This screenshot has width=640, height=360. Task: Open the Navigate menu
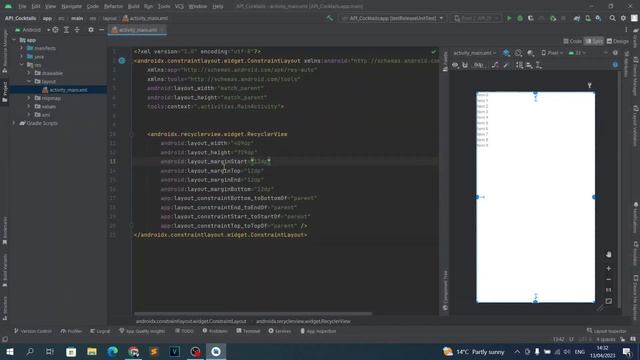pyautogui.click(x=71, y=6)
